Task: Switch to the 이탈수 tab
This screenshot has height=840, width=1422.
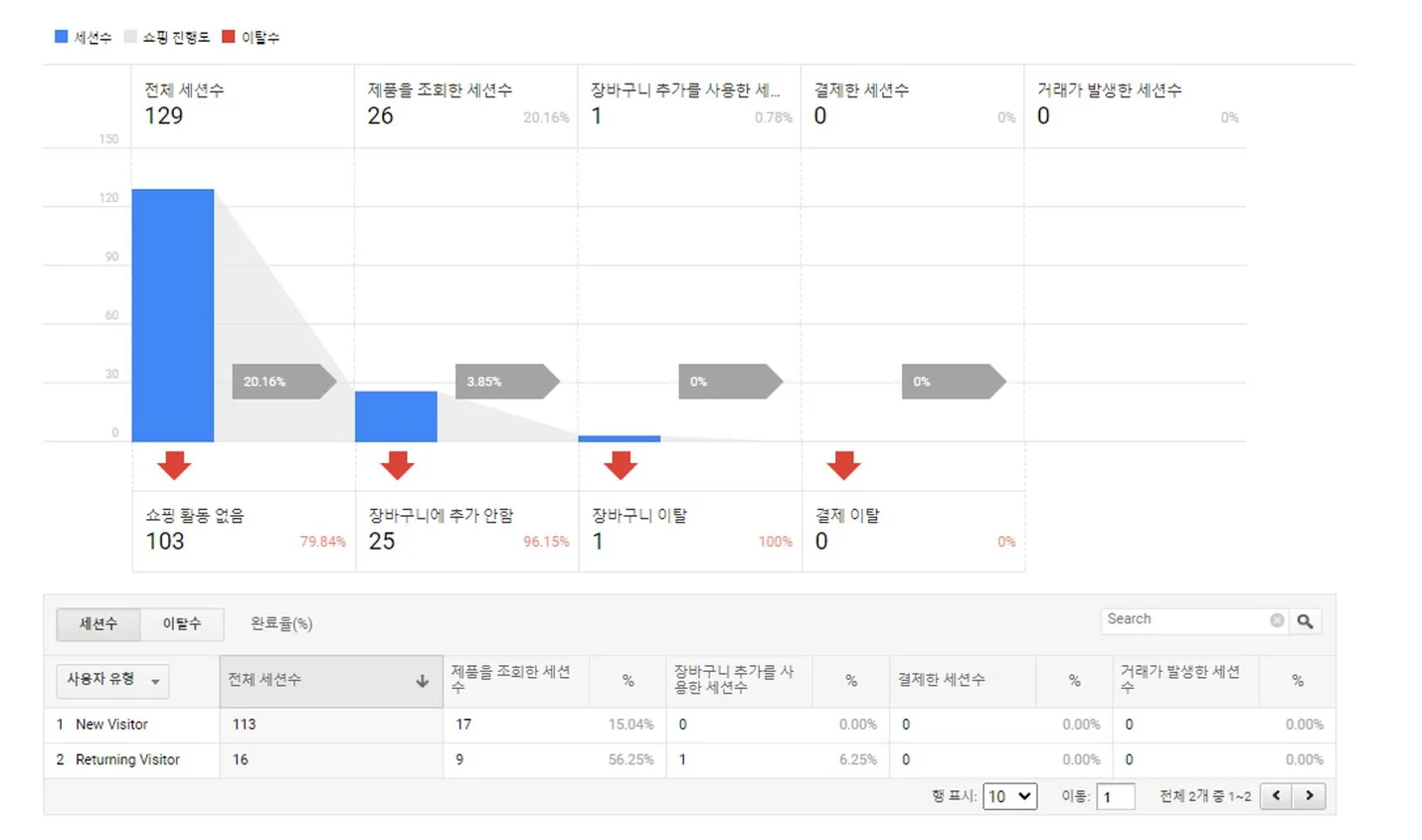Action: (182, 624)
